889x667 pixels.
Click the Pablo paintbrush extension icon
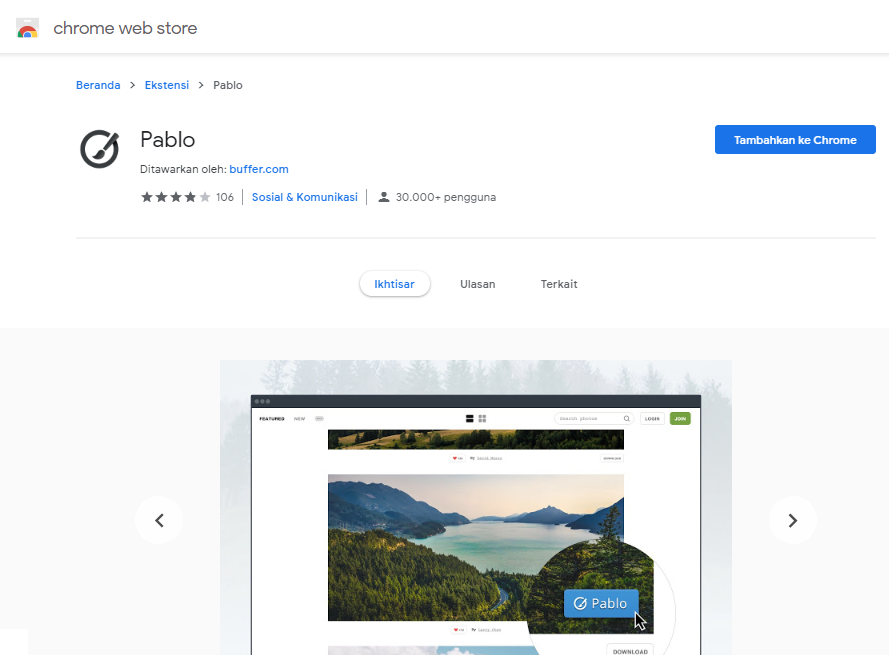100,149
